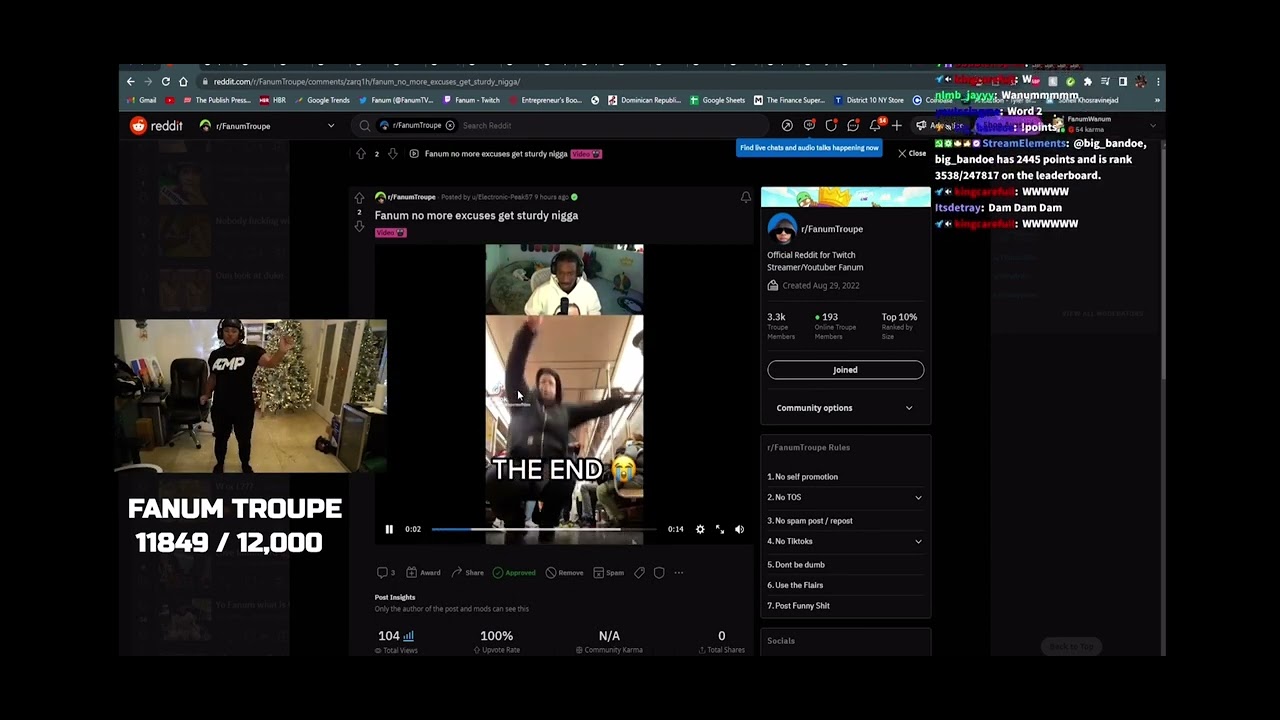1280x720 pixels.
Task: Open the more options ellipsis under the post
Action: point(679,573)
